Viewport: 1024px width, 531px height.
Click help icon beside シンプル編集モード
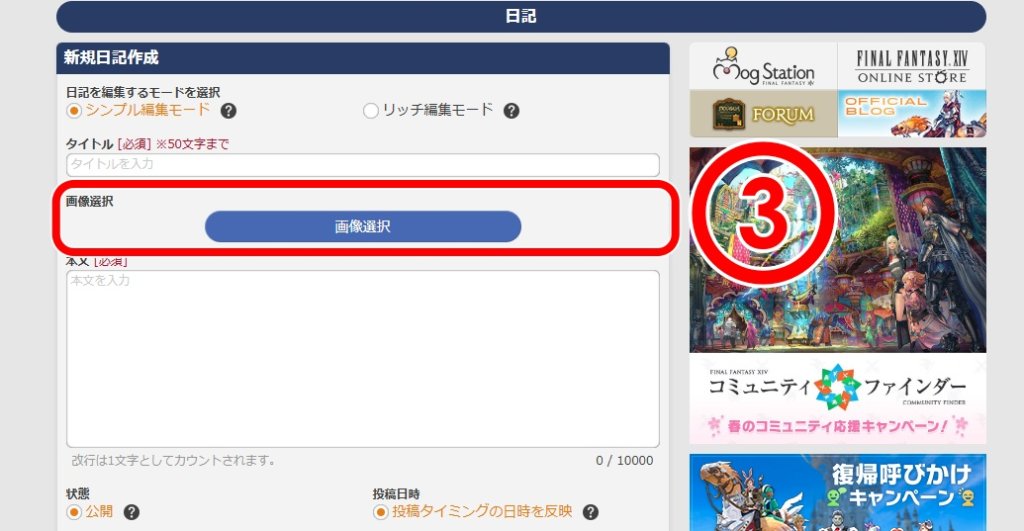point(228,111)
